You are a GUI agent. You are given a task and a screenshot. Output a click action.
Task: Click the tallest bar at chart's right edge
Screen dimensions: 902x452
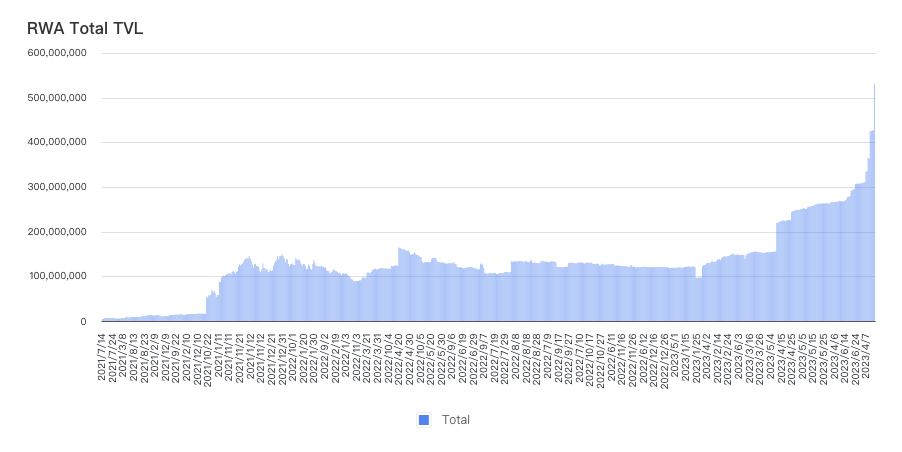click(x=874, y=200)
